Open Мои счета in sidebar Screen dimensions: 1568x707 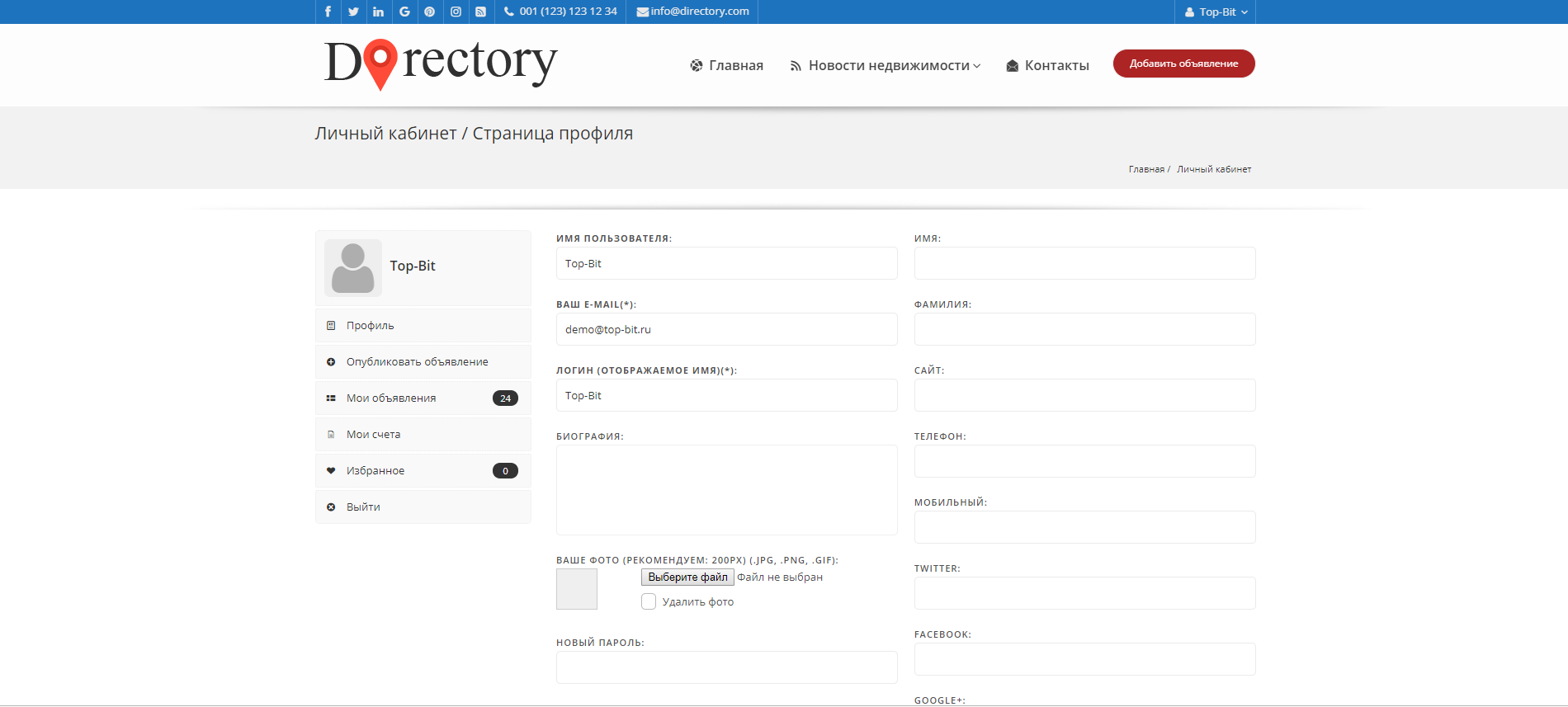pyautogui.click(x=423, y=435)
